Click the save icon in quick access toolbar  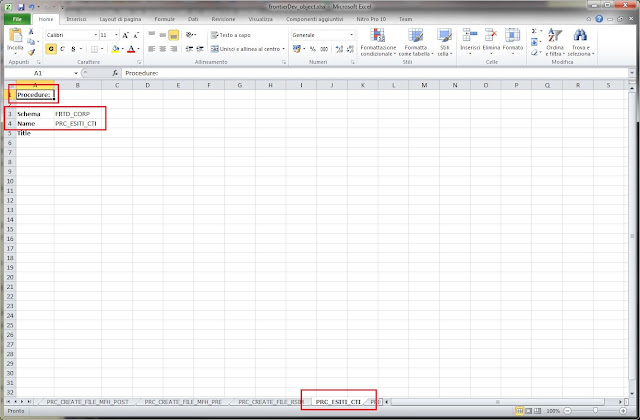point(21,7)
